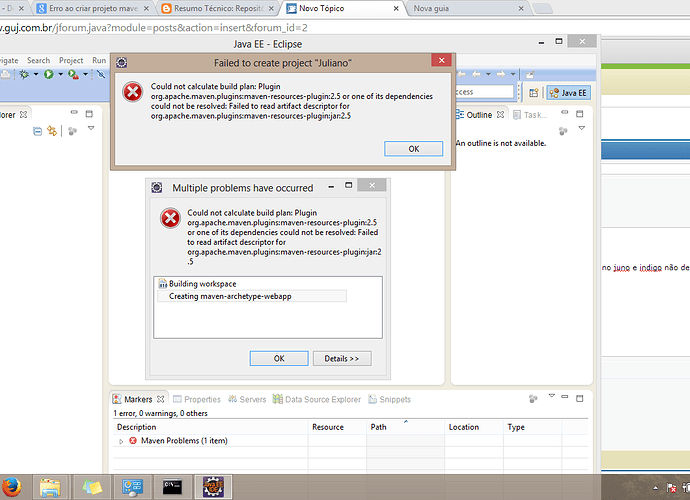Click the Open Perspective icon
The image size is (690, 500).
(534, 93)
